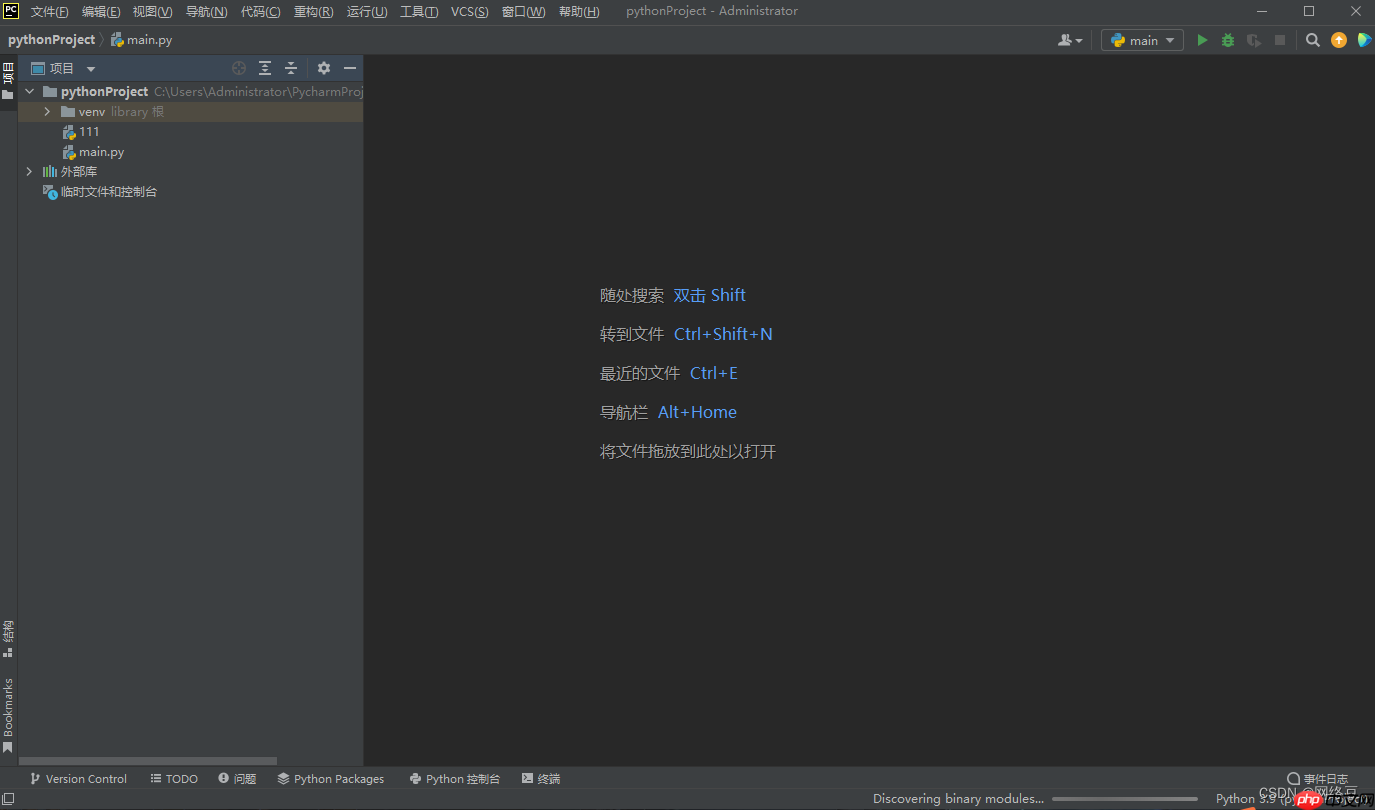Open Search Everywhere with the magnifier icon
This screenshot has width=1375, height=810.
pyautogui.click(x=1312, y=40)
